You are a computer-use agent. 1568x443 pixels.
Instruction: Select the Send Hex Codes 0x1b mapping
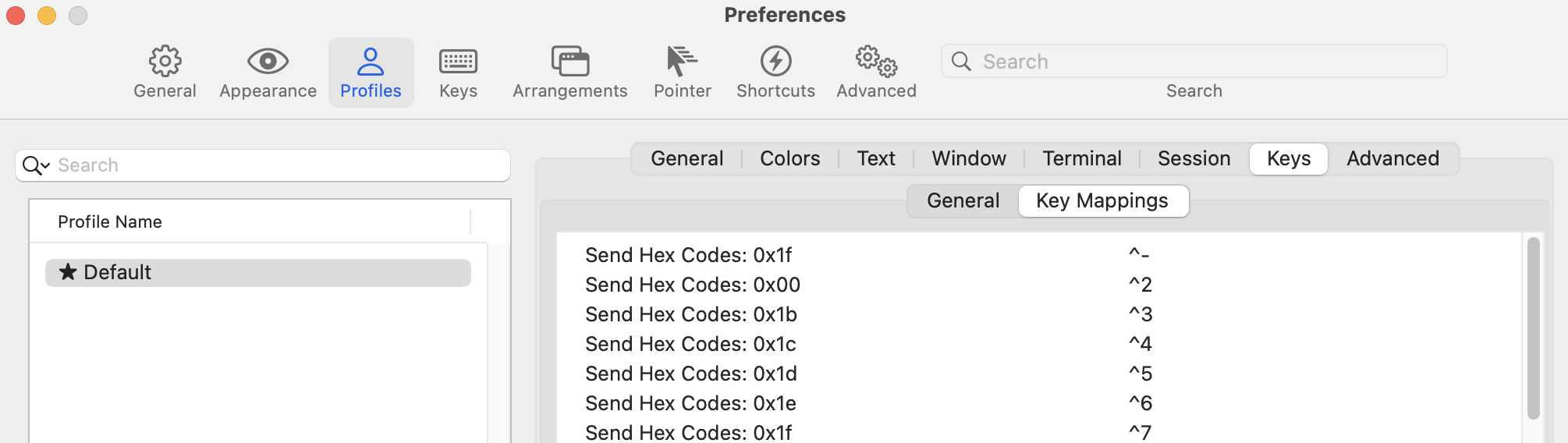pyautogui.click(x=1038, y=314)
